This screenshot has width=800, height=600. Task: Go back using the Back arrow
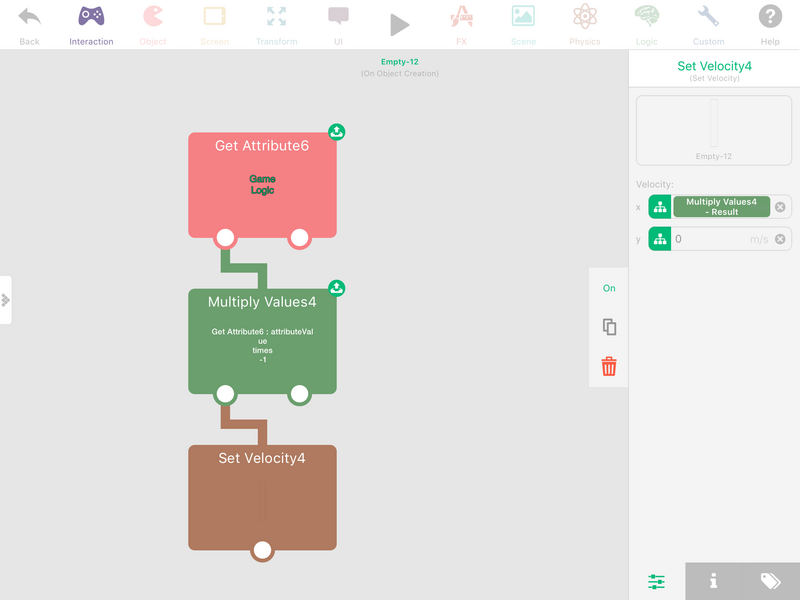pyautogui.click(x=29, y=24)
